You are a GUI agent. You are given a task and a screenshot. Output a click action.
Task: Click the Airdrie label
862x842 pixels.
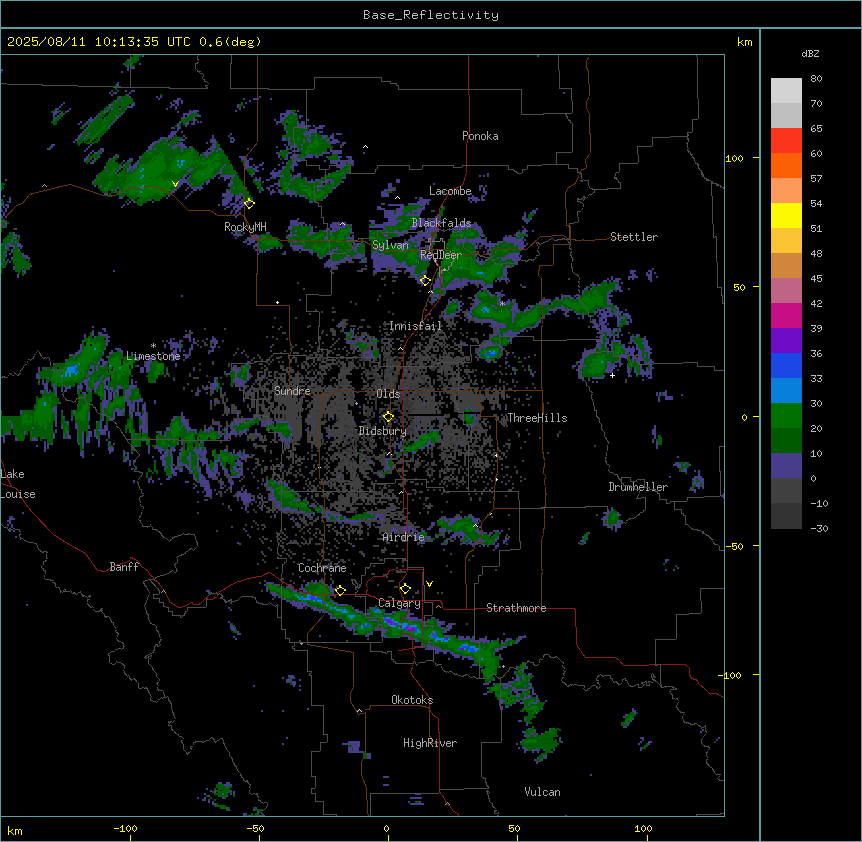pos(404,537)
